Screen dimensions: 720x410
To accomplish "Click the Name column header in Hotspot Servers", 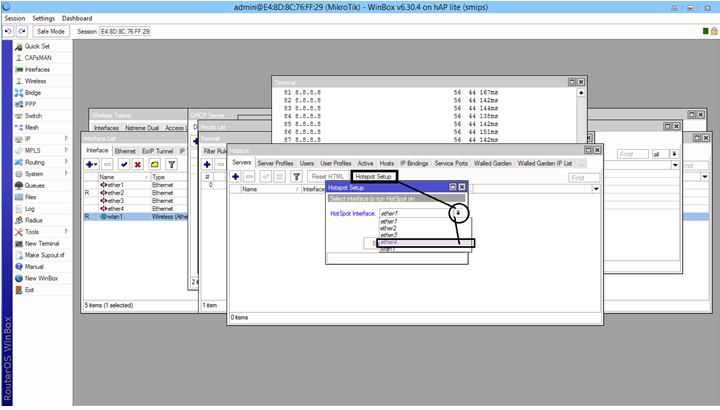I will click(x=270, y=189).
